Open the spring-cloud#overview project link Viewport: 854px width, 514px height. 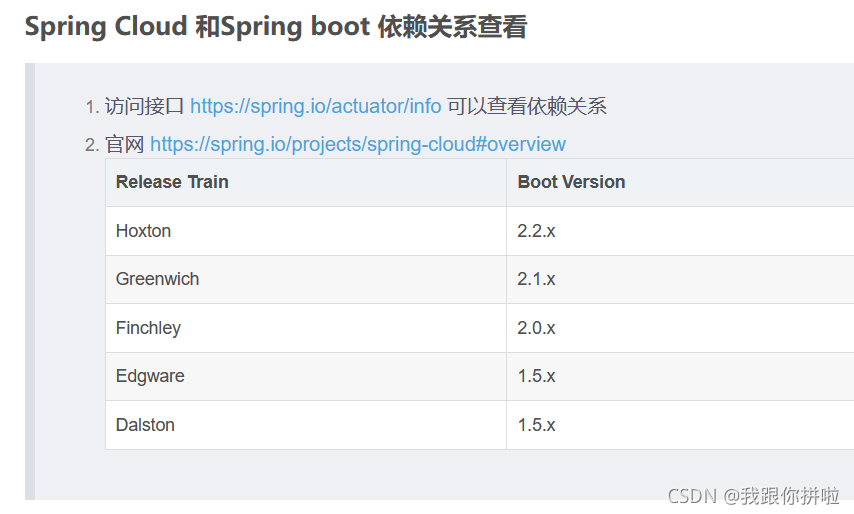(x=358, y=144)
